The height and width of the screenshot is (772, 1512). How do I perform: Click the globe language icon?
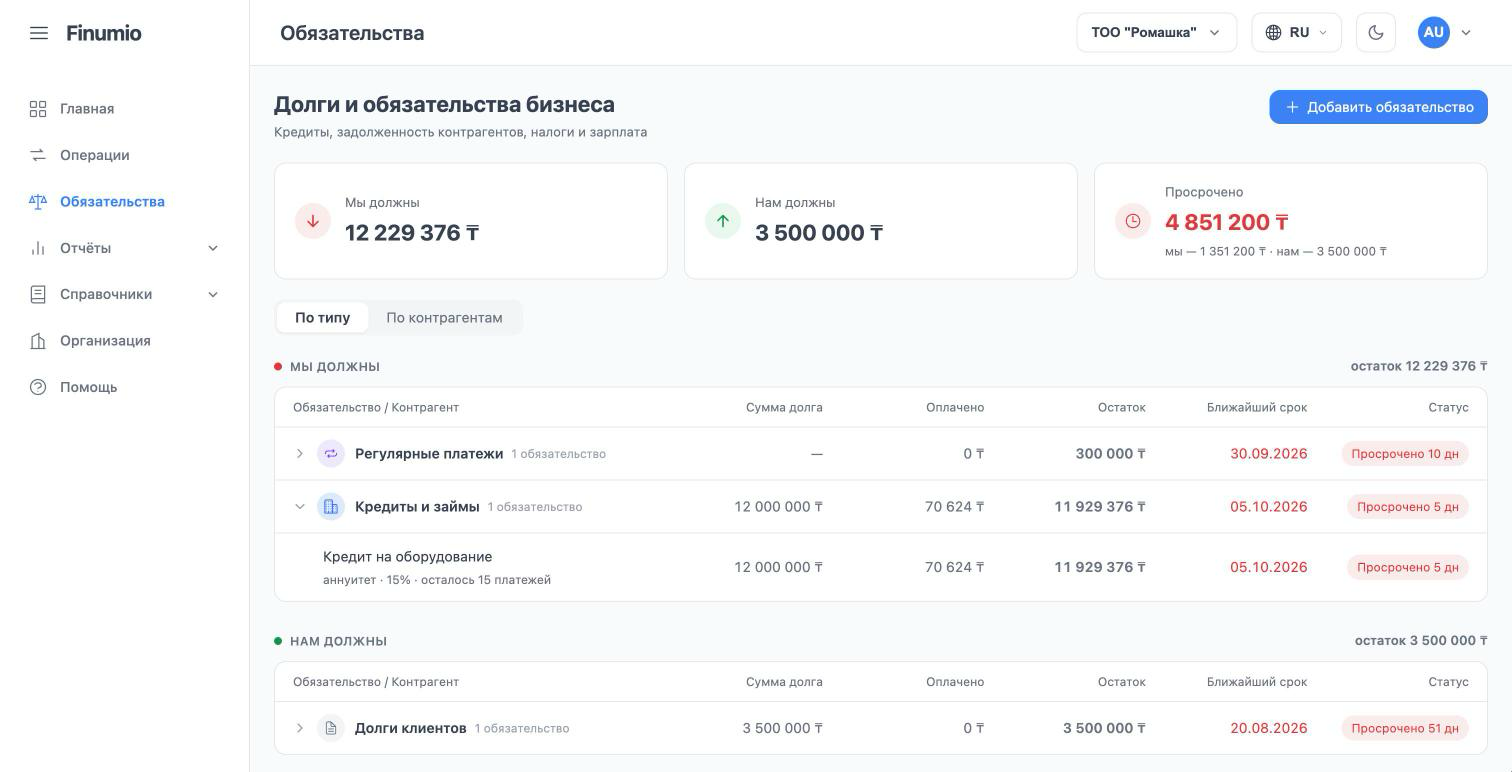click(x=1273, y=32)
